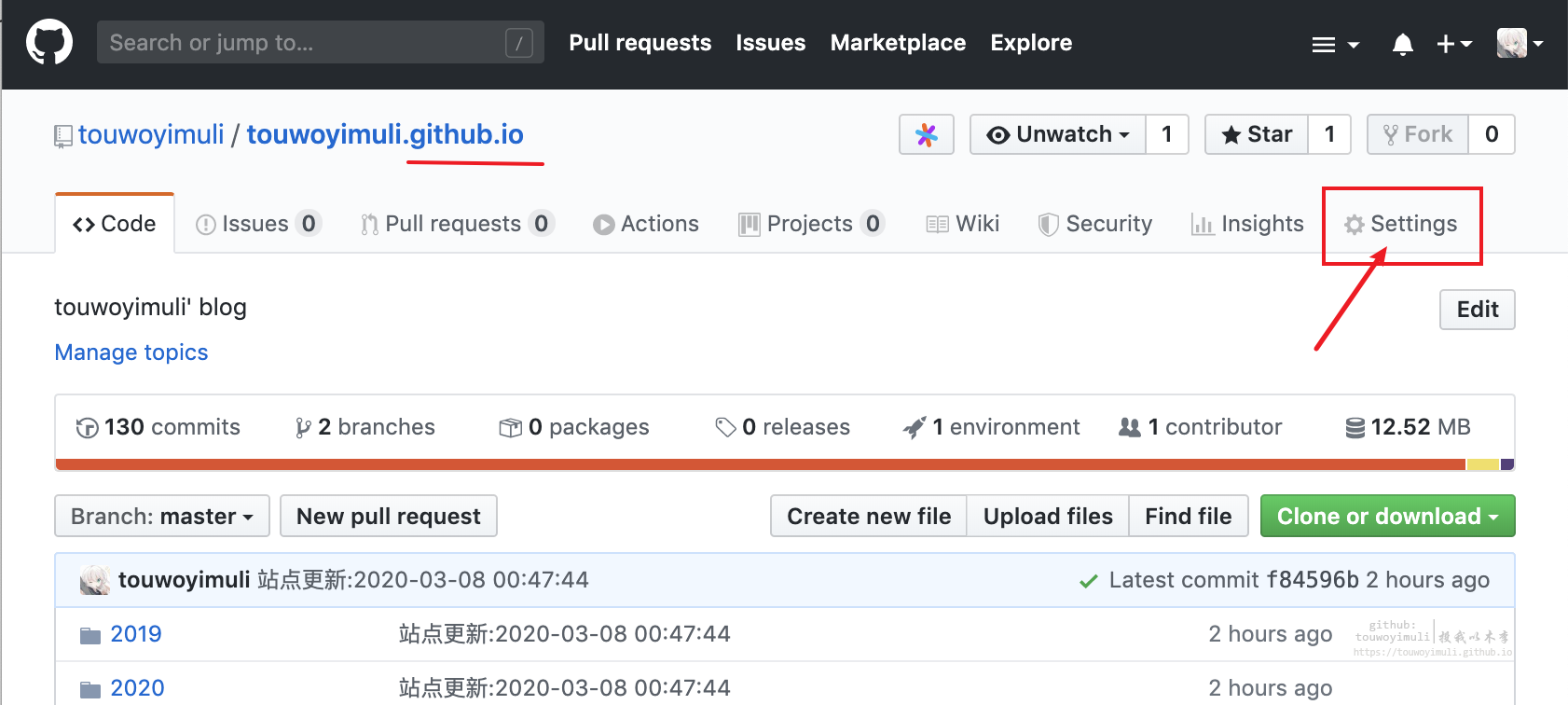The image size is (1568, 705).
Task: Open Marketplace in top navigation
Action: [898, 43]
